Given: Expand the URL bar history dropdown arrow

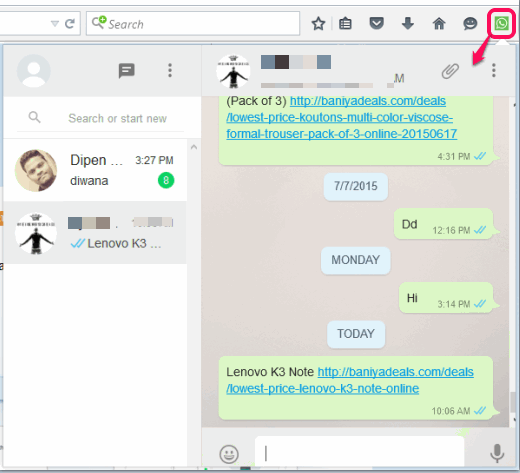Looking at the screenshot, I should tap(55, 24).
